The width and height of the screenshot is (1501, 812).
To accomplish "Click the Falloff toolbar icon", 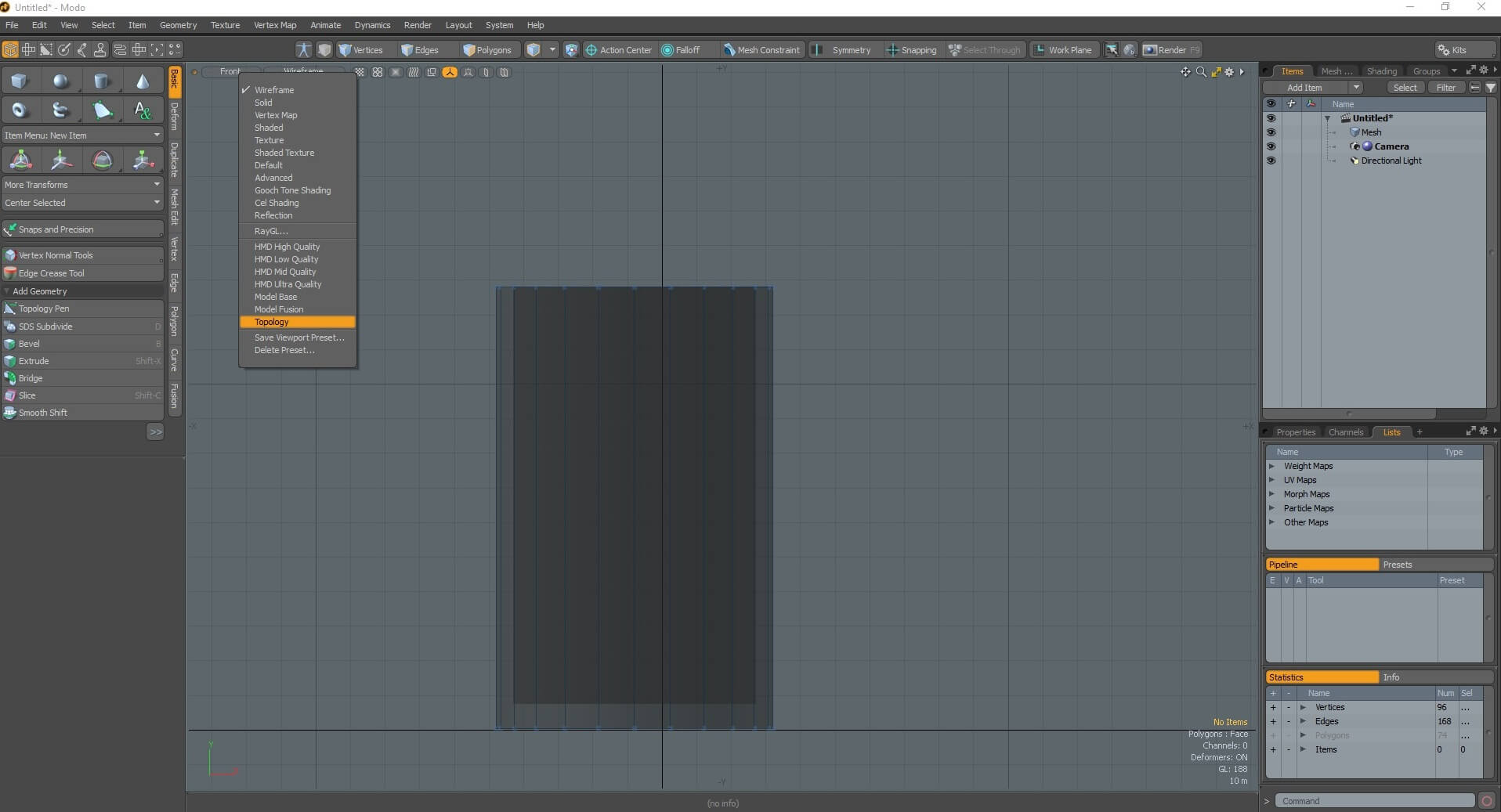I will pyautogui.click(x=666, y=49).
